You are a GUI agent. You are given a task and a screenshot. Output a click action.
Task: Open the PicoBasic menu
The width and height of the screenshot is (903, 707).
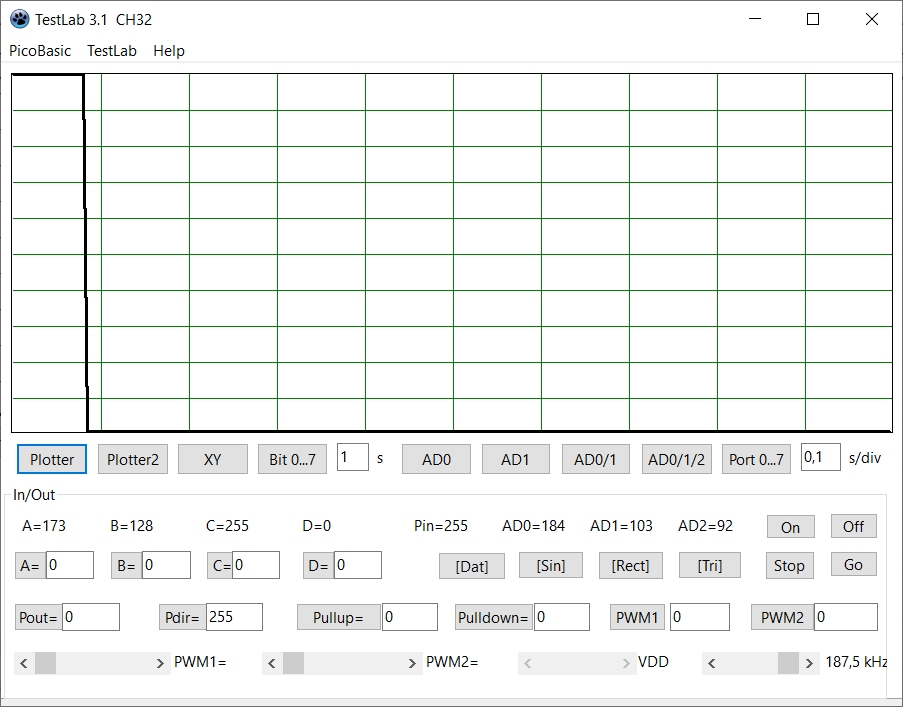[x=40, y=51]
